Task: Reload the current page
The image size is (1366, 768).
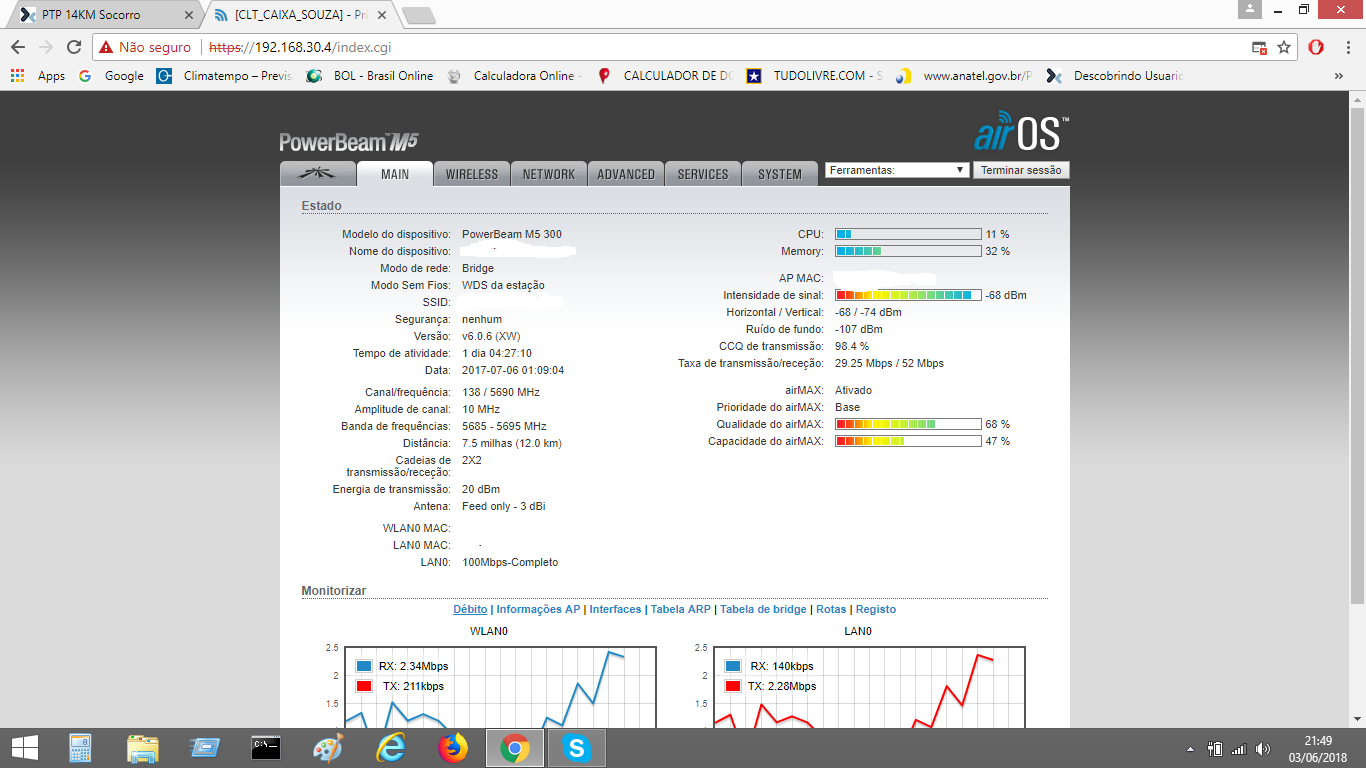Action: point(74,47)
